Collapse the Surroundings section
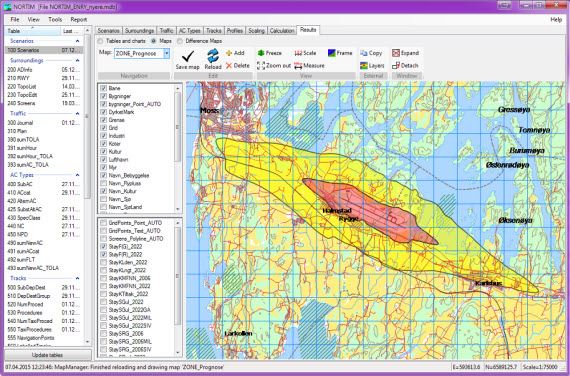Viewport: 570px width, 376px height. 77,60
